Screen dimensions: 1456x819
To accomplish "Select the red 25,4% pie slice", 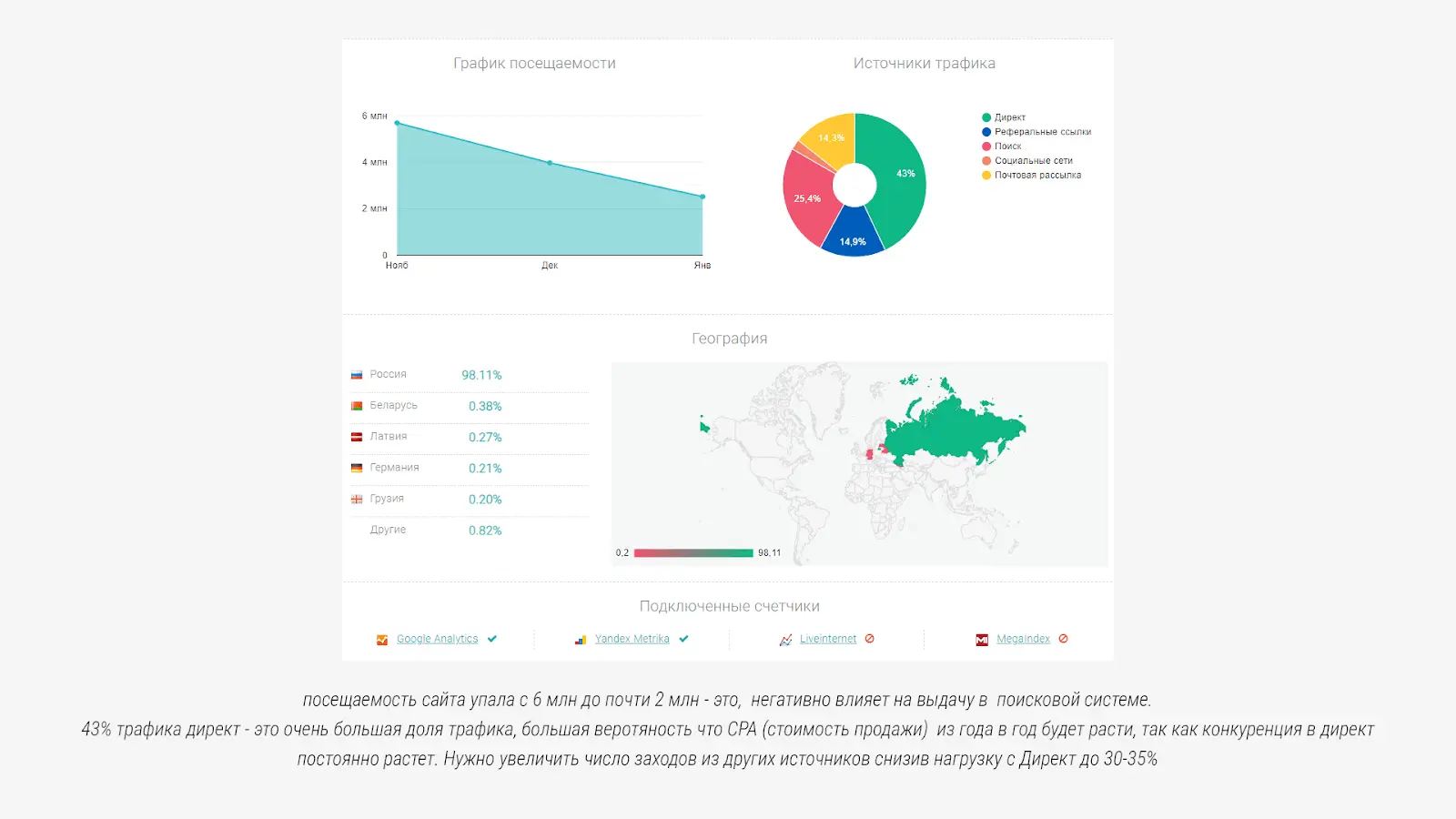I will coord(808,200).
